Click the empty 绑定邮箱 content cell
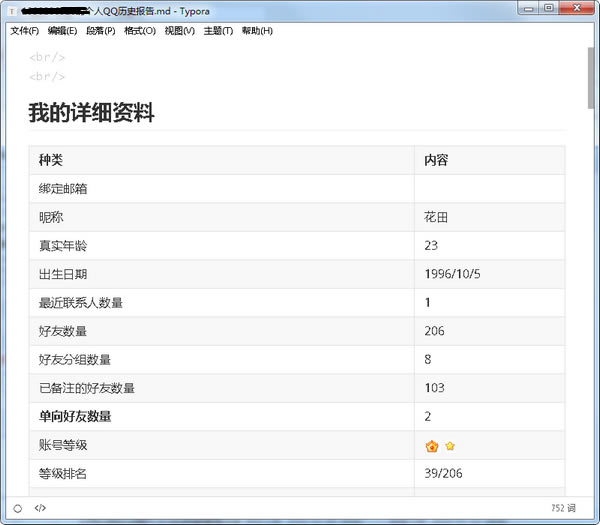Viewport: 600px width, 525px height. coord(489,189)
